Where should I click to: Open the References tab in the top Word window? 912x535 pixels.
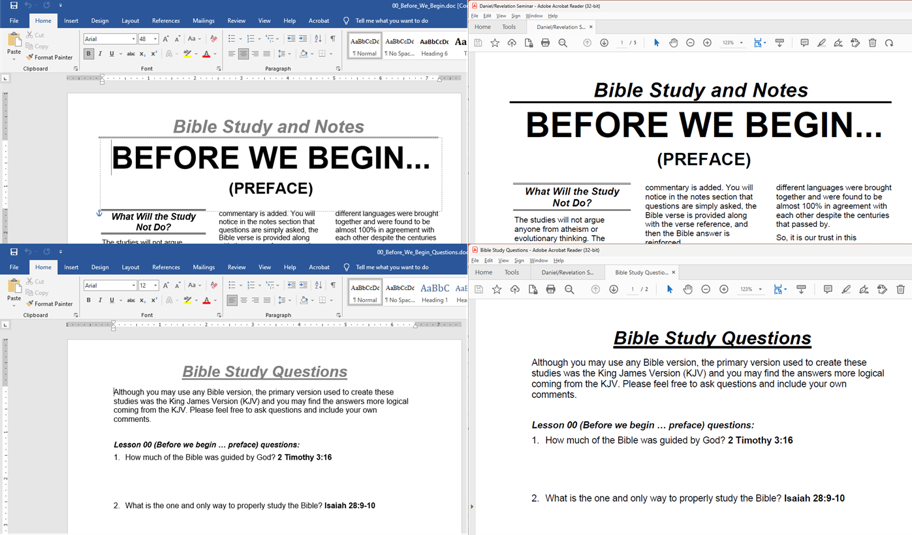point(166,20)
